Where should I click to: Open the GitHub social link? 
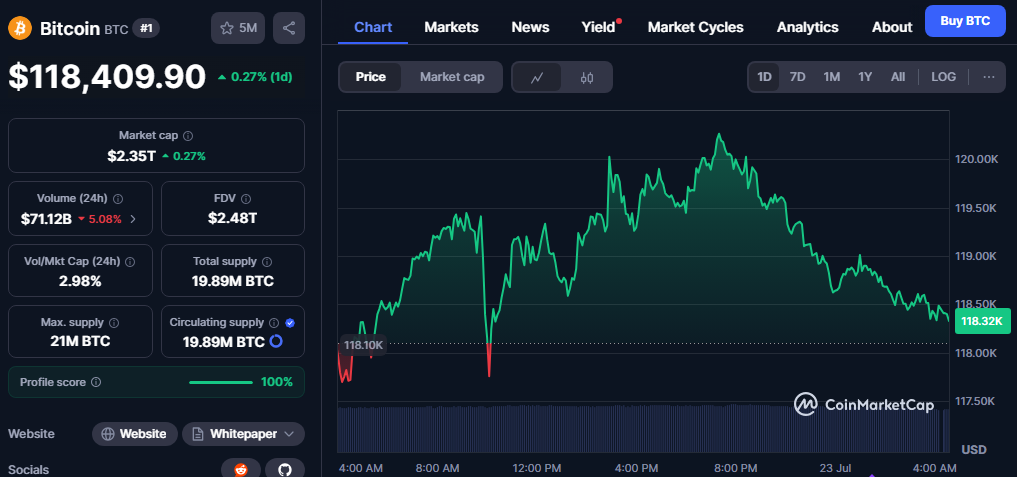pyautogui.click(x=285, y=469)
